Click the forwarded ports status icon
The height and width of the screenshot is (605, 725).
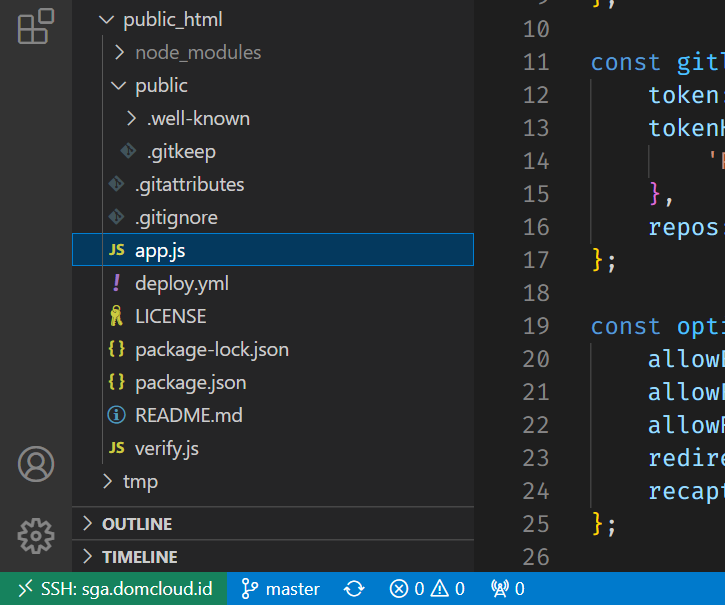pos(507,589)
